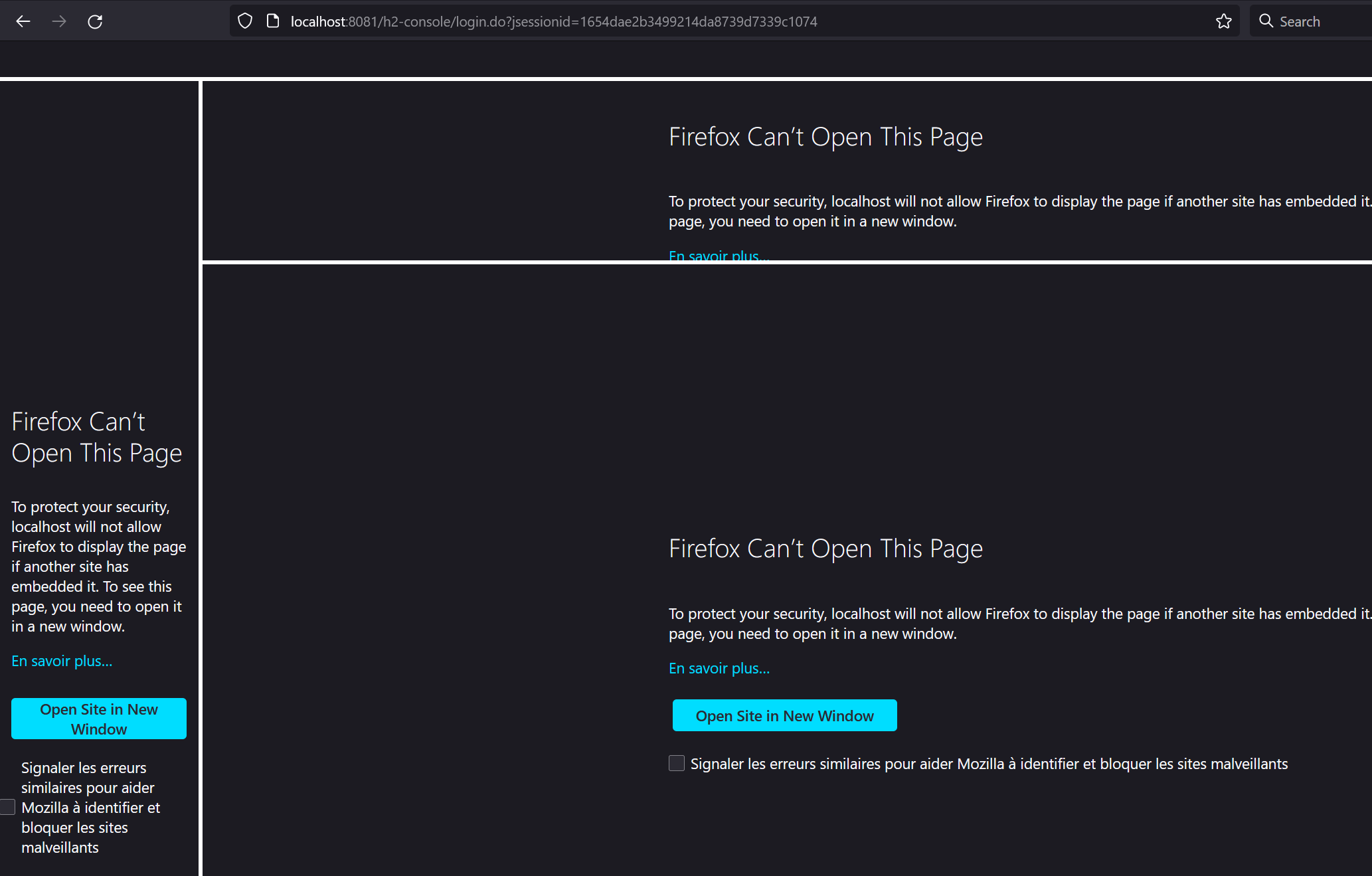This screenshot has height=876, width=1372.
Task: Click the site information page icon
Action: coord(272,21)
